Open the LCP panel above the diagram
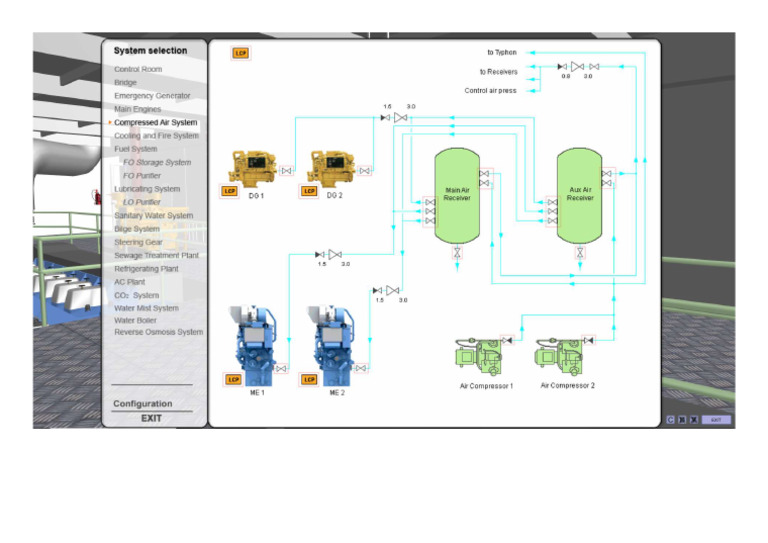The image size is (768, 543). pos(240,53)
